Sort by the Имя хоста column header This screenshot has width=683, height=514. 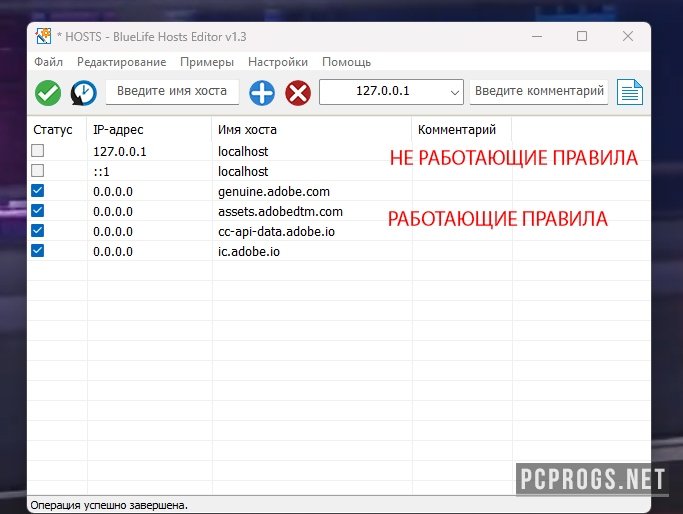[311, 129]
